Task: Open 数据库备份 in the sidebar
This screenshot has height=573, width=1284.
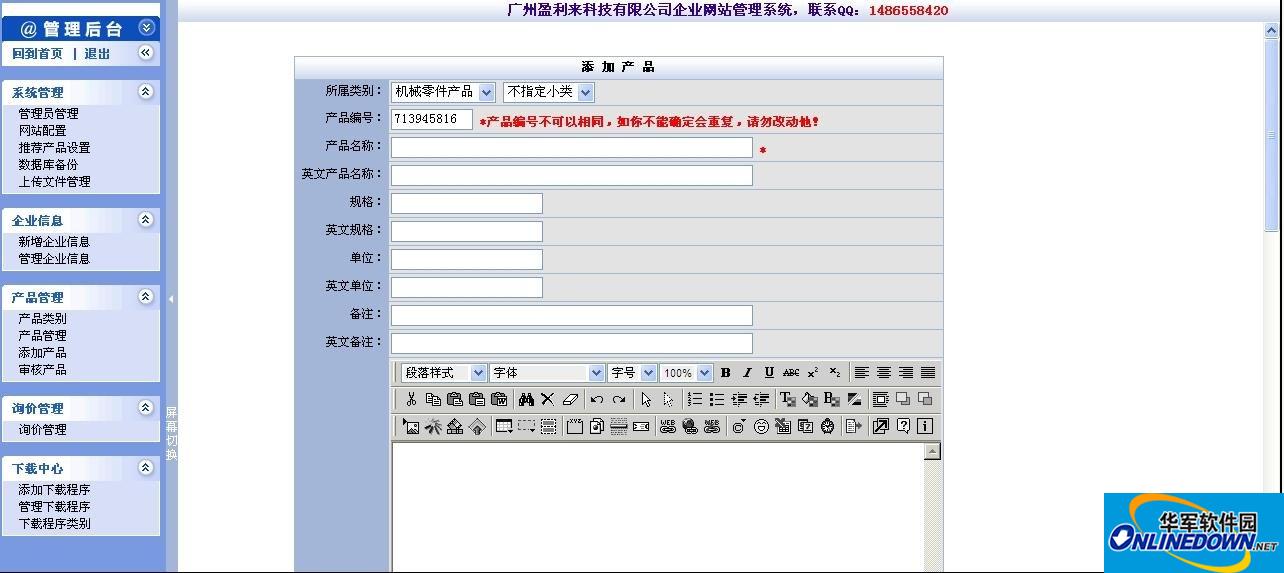Action: click(x=48, y=165)
